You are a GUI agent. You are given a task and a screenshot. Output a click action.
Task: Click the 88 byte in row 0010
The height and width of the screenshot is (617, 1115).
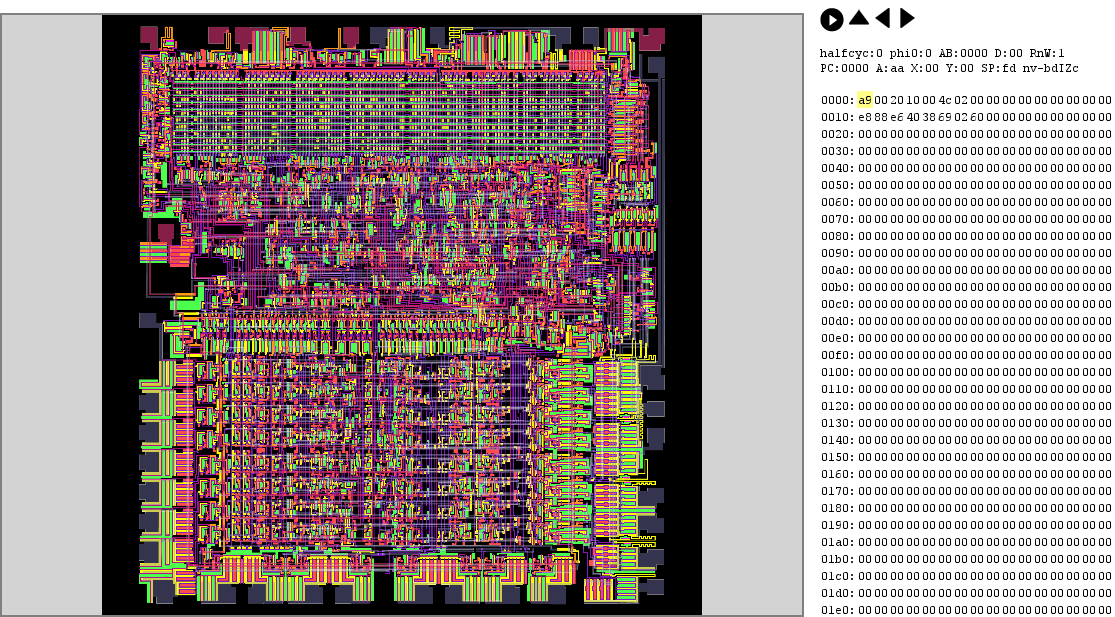coord(881,117)
